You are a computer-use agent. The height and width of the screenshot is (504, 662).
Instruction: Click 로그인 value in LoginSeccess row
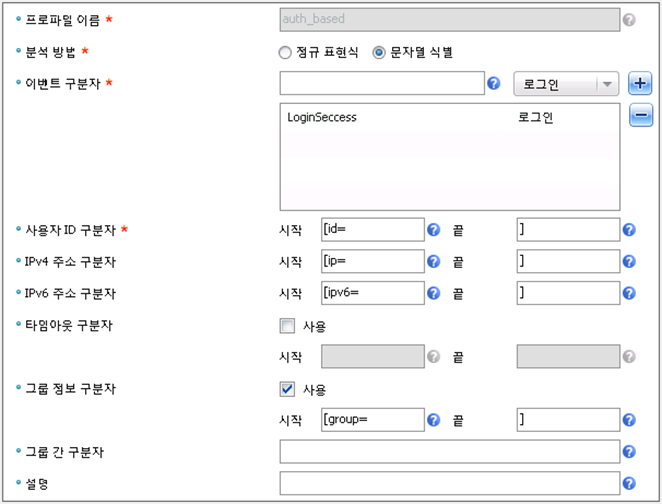pos(535,117)
